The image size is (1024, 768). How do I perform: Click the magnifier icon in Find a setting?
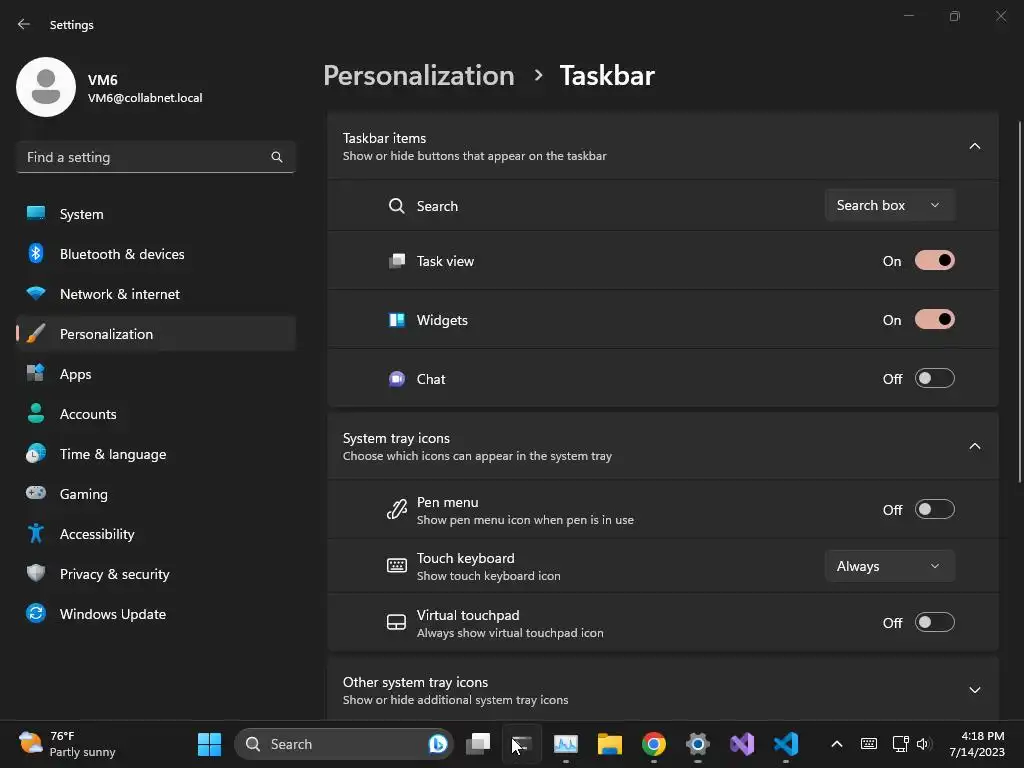pos(277,157)
